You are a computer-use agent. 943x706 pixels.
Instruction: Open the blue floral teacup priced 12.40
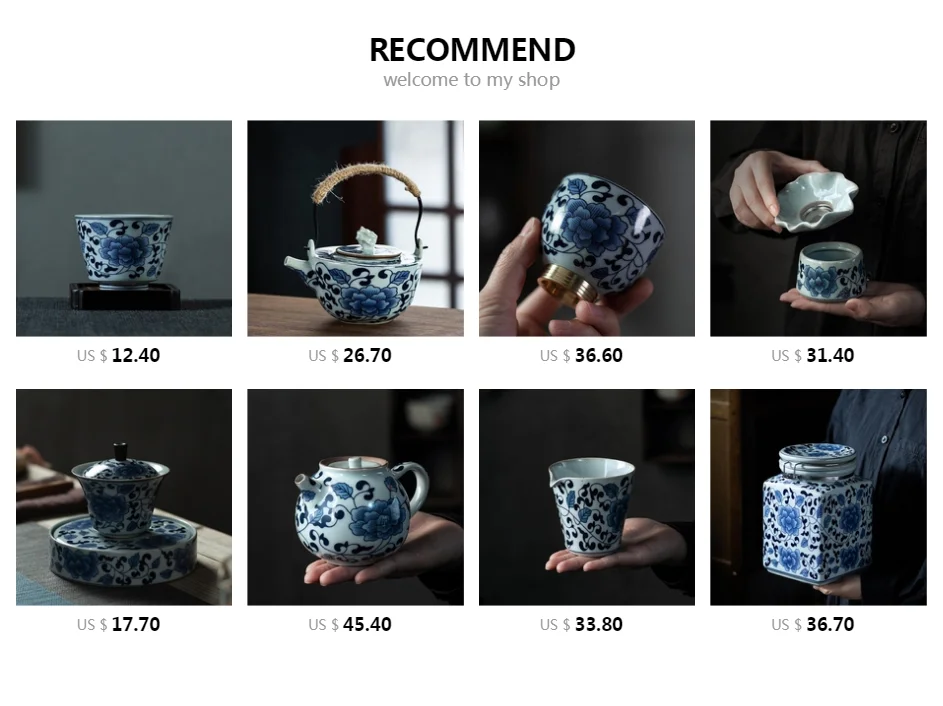pos(124,229)
